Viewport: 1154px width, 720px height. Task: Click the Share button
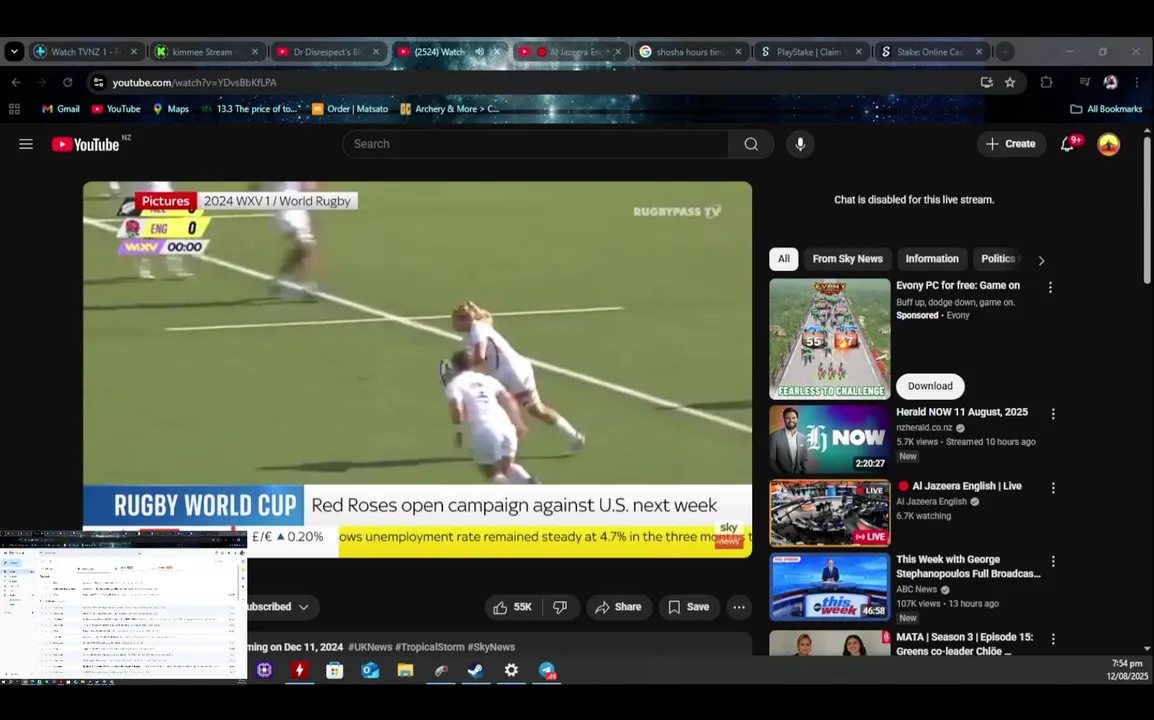click(619, 607)
